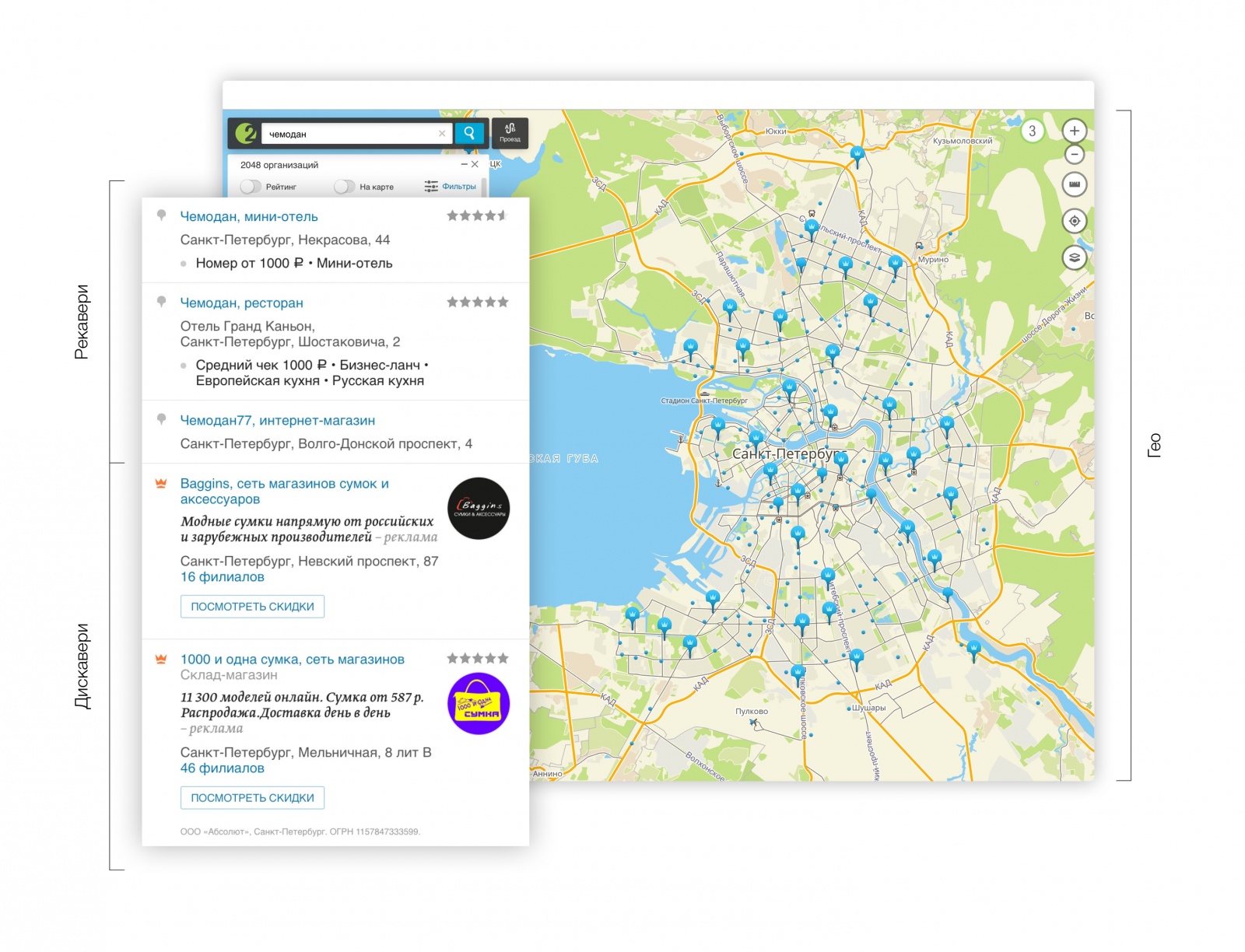Click the Стадион Санкт-Петербург map label
1245x952 pixels.
click(x=704, y=401)
